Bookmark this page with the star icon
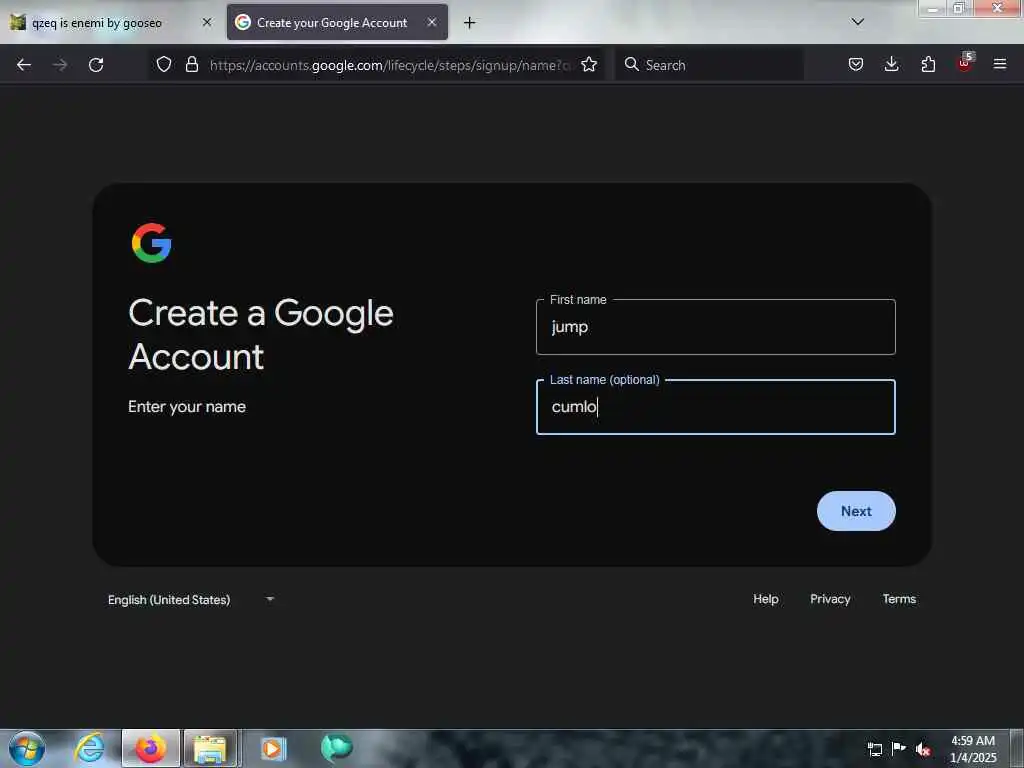Viewport: 1024px width, 768px height. pos(589,64)
